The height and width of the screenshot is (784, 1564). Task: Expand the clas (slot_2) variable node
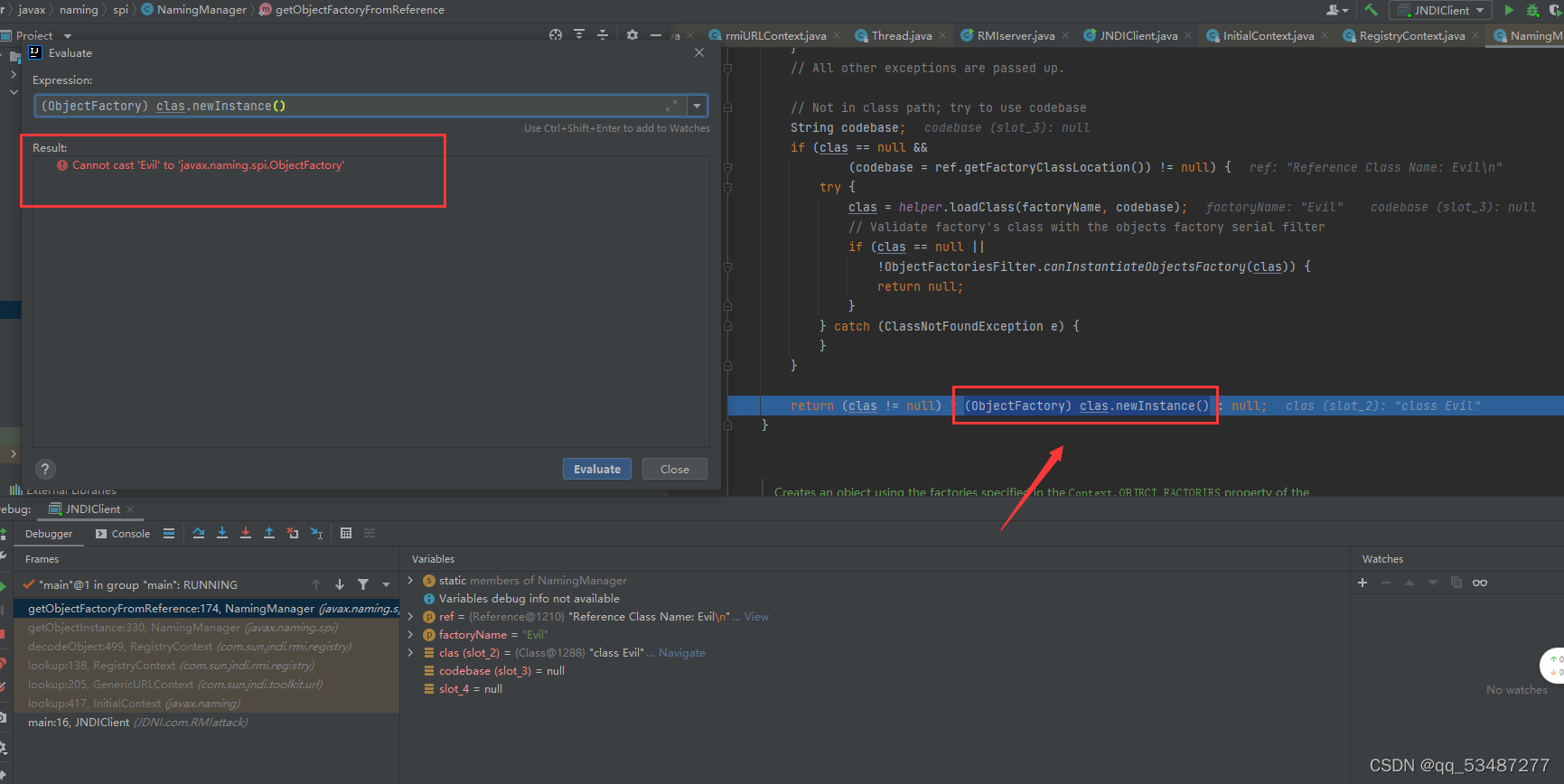point(411,652)
